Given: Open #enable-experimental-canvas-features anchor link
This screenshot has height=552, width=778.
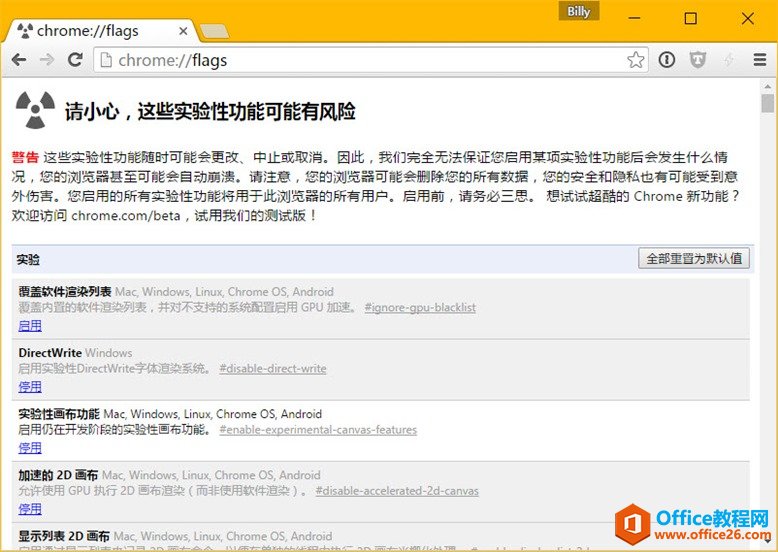Looking at the screenshot, I should pyautogui.click(x=318, y=429).
